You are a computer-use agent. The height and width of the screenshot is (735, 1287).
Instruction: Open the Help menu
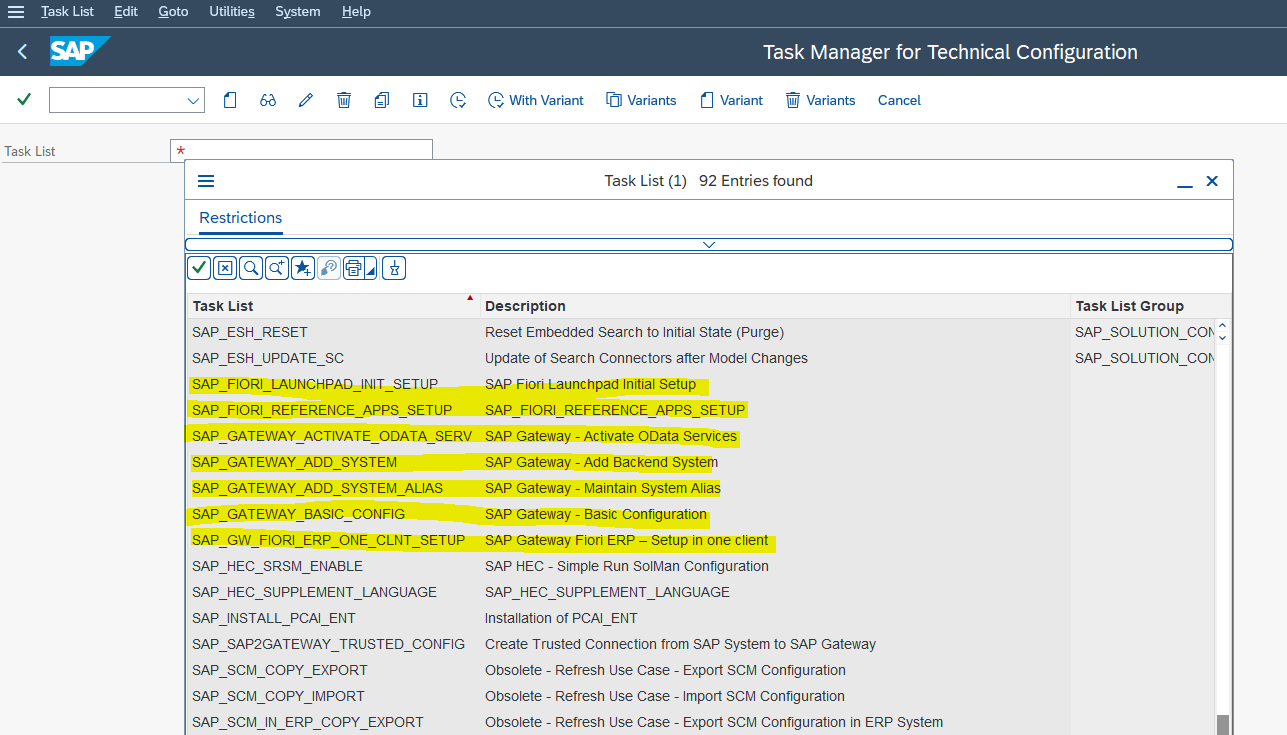[356, 12]
